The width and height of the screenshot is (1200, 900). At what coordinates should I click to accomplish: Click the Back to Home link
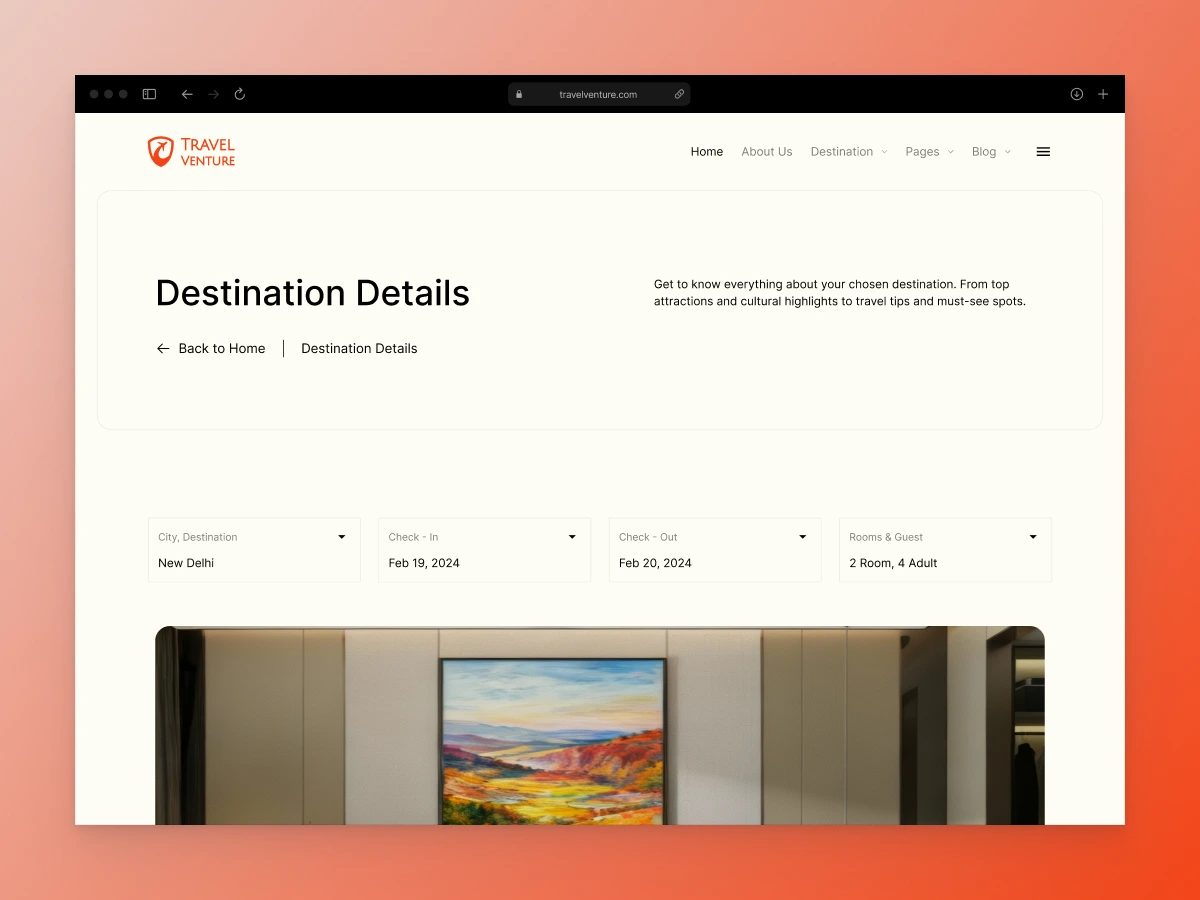pyautogui.click(x=211, y=348)
